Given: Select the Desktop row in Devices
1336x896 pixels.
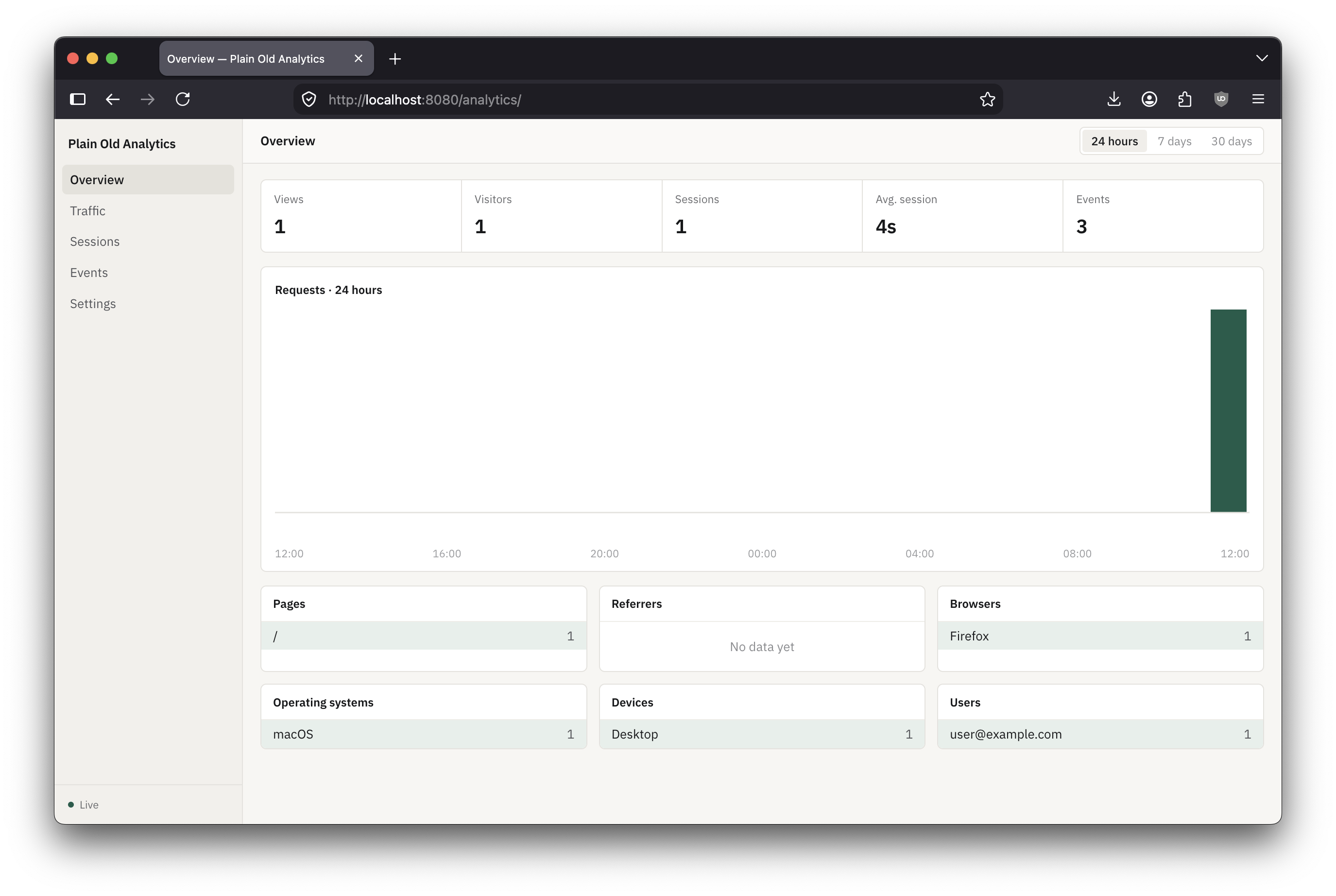Looking at the screenshot, I should [x=761, y=734].
